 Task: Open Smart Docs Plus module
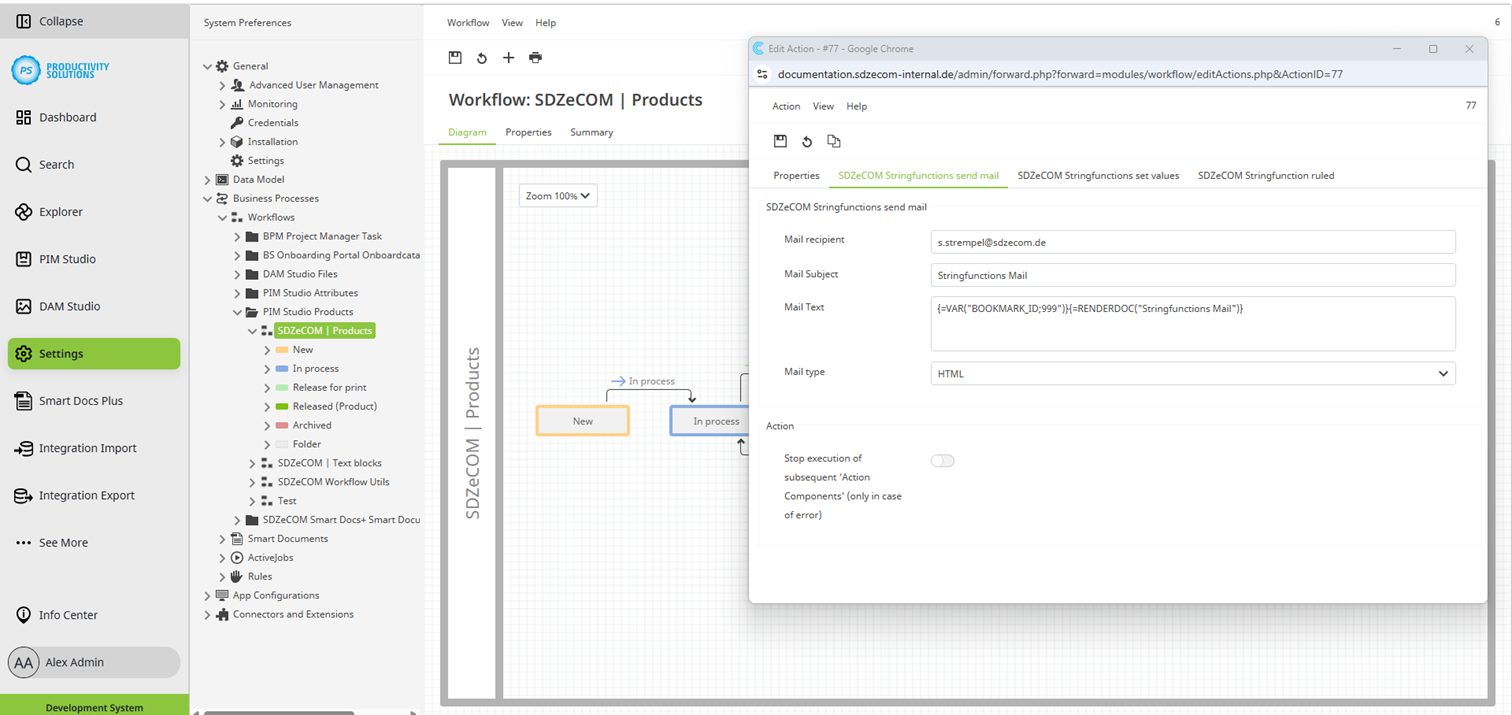pyautogui.click(x=81, y=401)
